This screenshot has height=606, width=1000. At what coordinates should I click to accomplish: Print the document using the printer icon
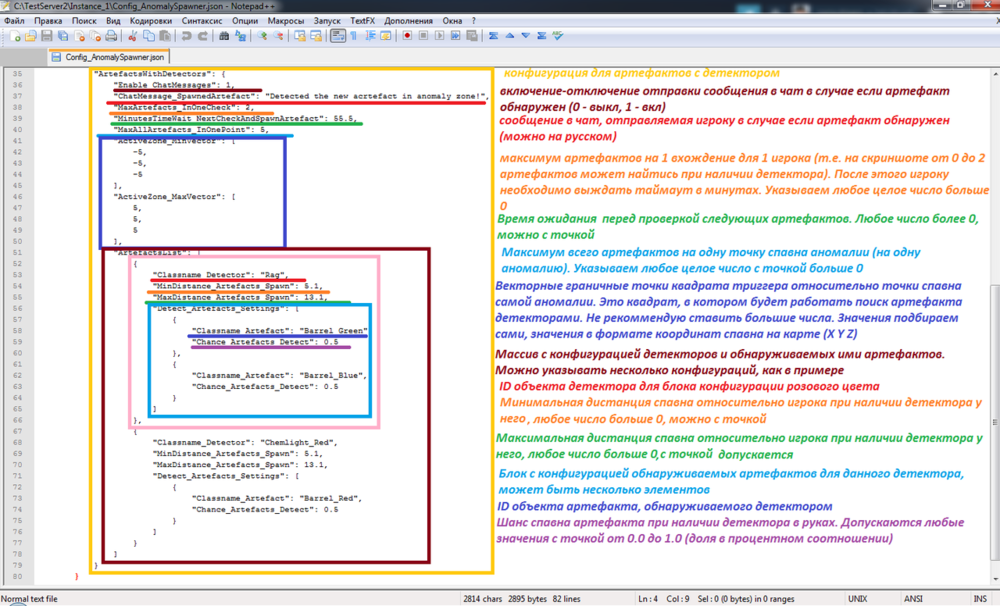(112, 36)
